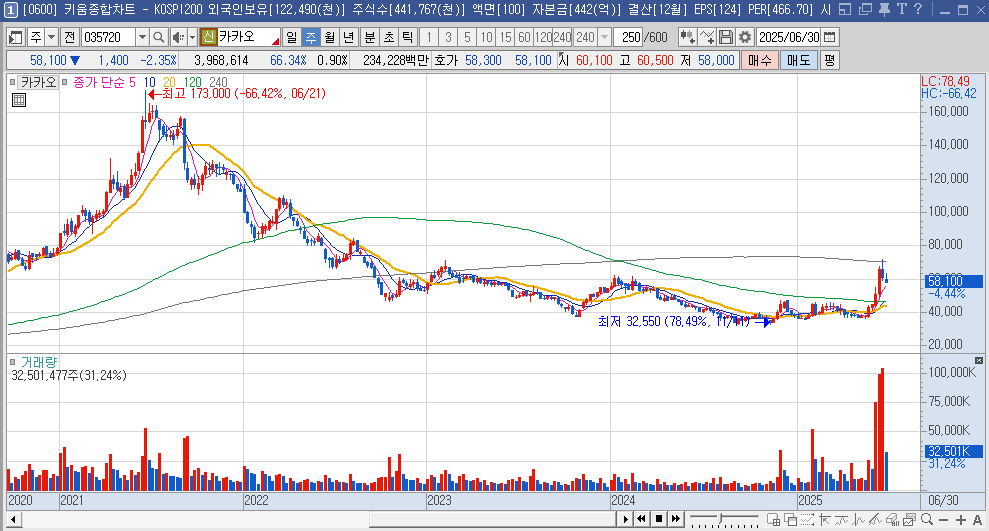This screenshot has height=531, width=989.
Task: Click the window grid layout icon
Action: (x=773, y=520)
